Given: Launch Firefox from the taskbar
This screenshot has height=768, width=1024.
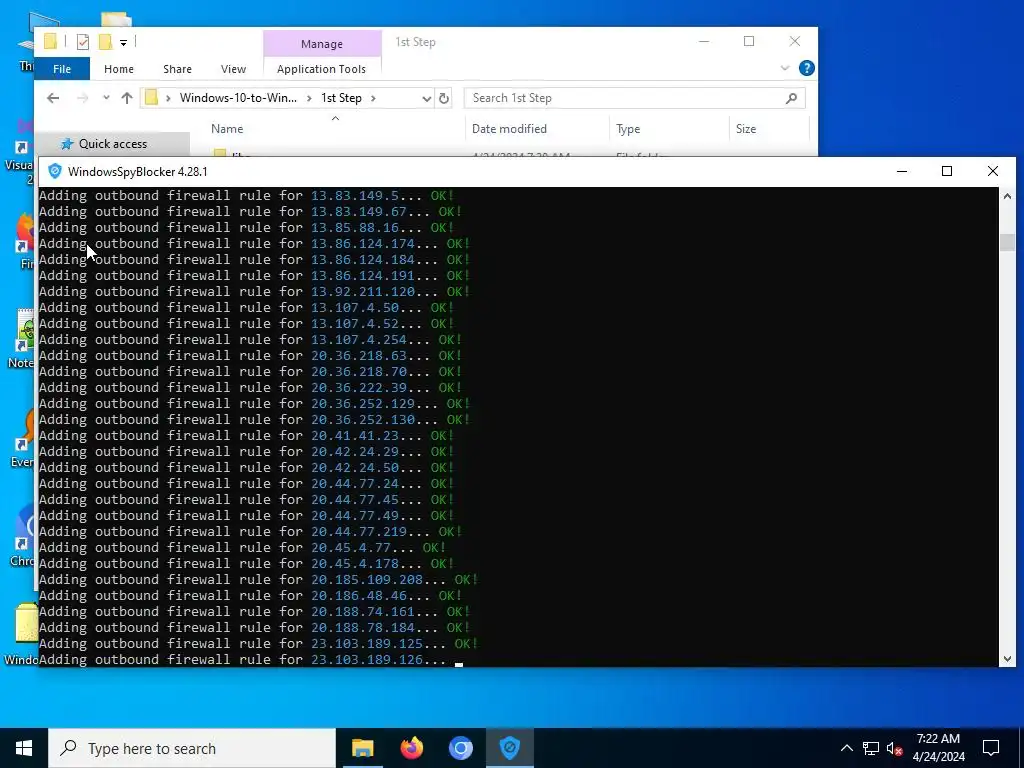Looking at the screenshot, I should [411, 748].
